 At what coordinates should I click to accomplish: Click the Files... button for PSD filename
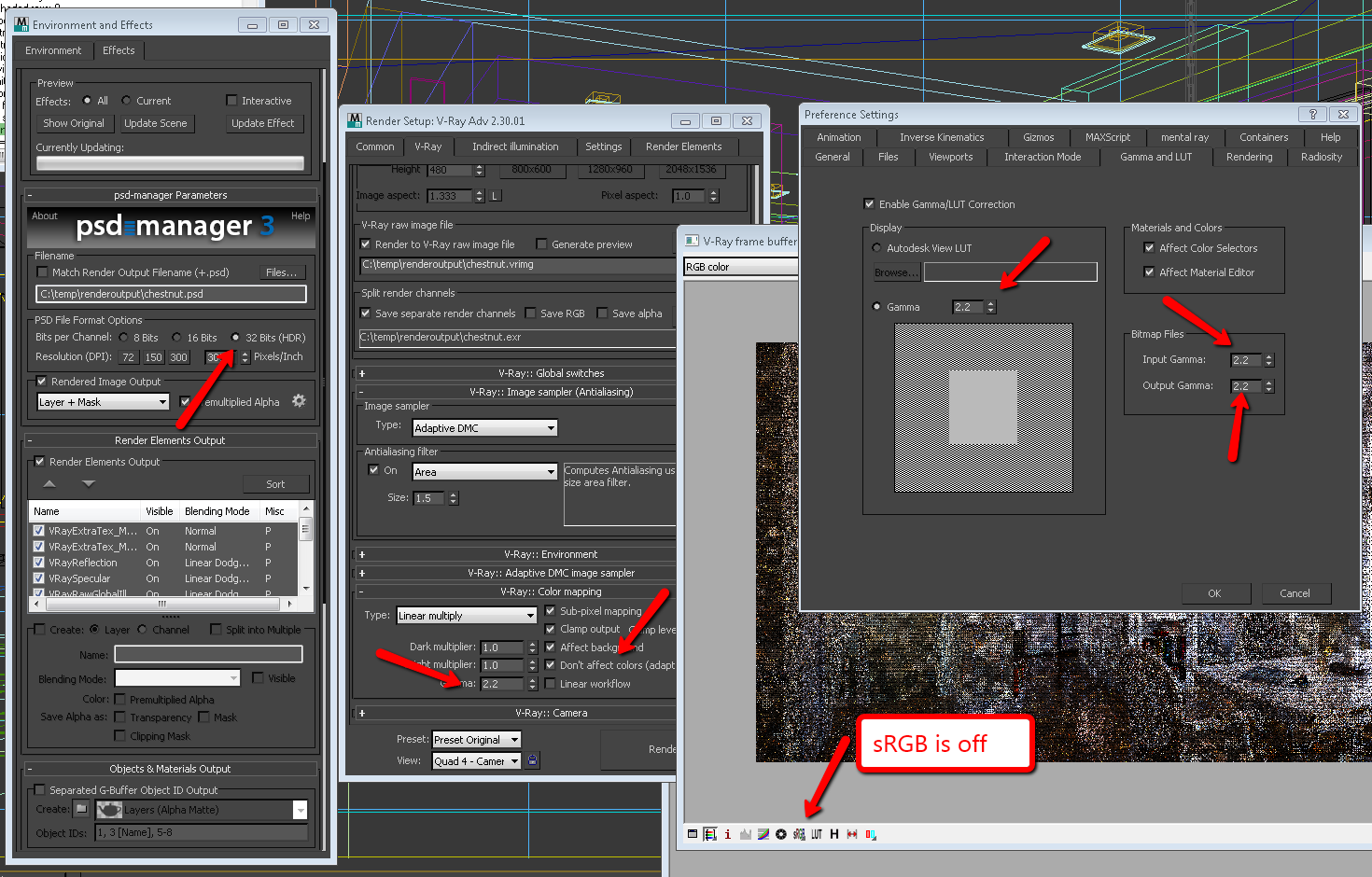tap(281, 272)
